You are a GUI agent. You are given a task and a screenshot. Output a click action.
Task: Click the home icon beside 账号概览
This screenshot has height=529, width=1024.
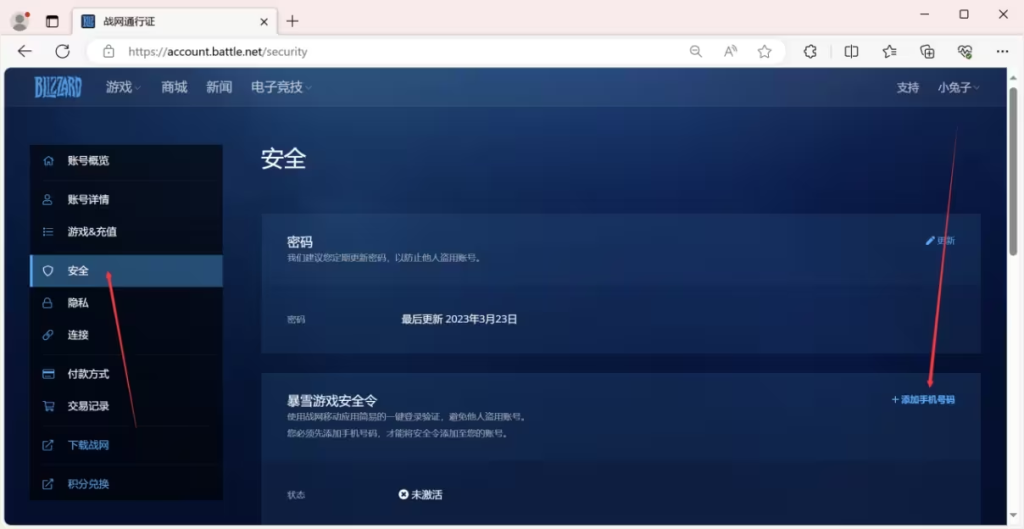click(48, 161)
